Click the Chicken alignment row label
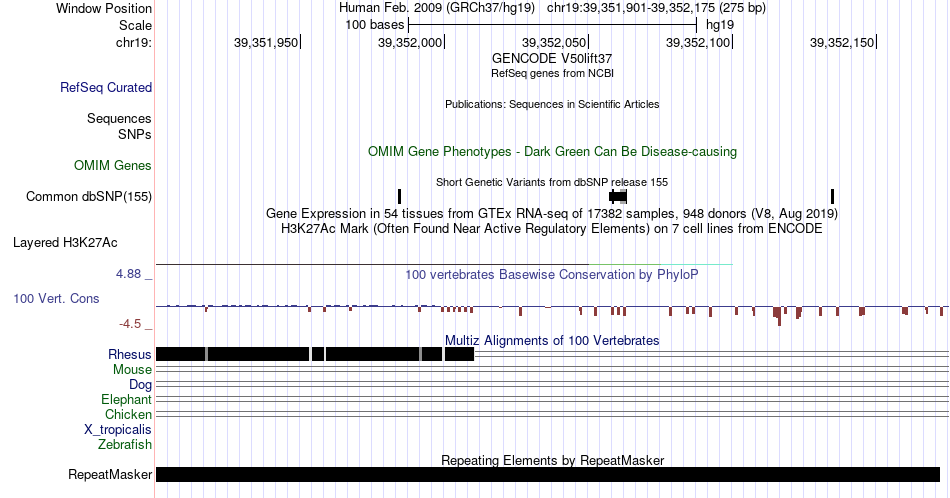Image resolution: width=950 pixels, height=498 pixels. tap(128, 414)
